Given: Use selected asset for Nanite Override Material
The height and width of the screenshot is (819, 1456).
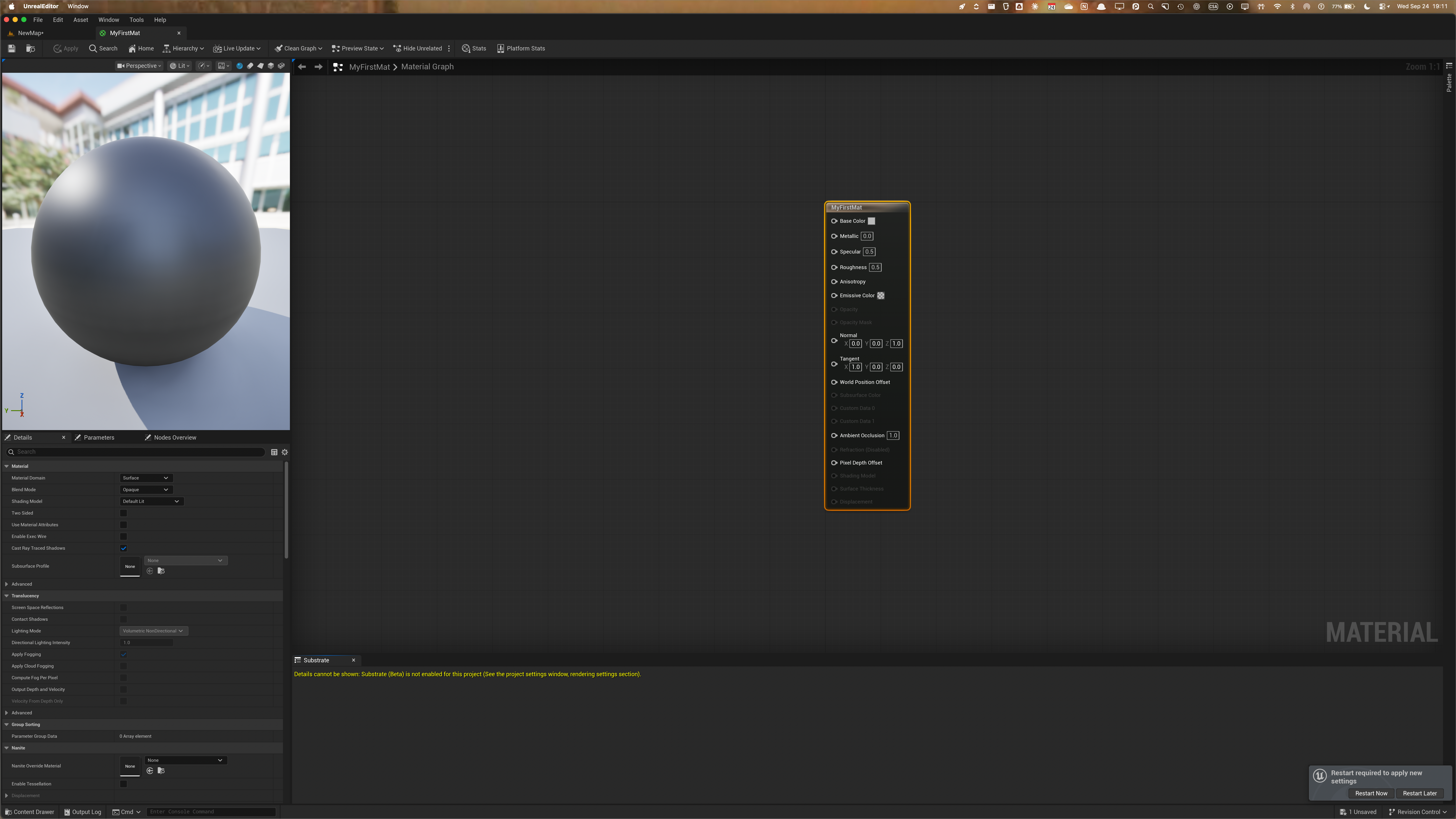Looking at the screenshot, I should click(x=150, y=771).
